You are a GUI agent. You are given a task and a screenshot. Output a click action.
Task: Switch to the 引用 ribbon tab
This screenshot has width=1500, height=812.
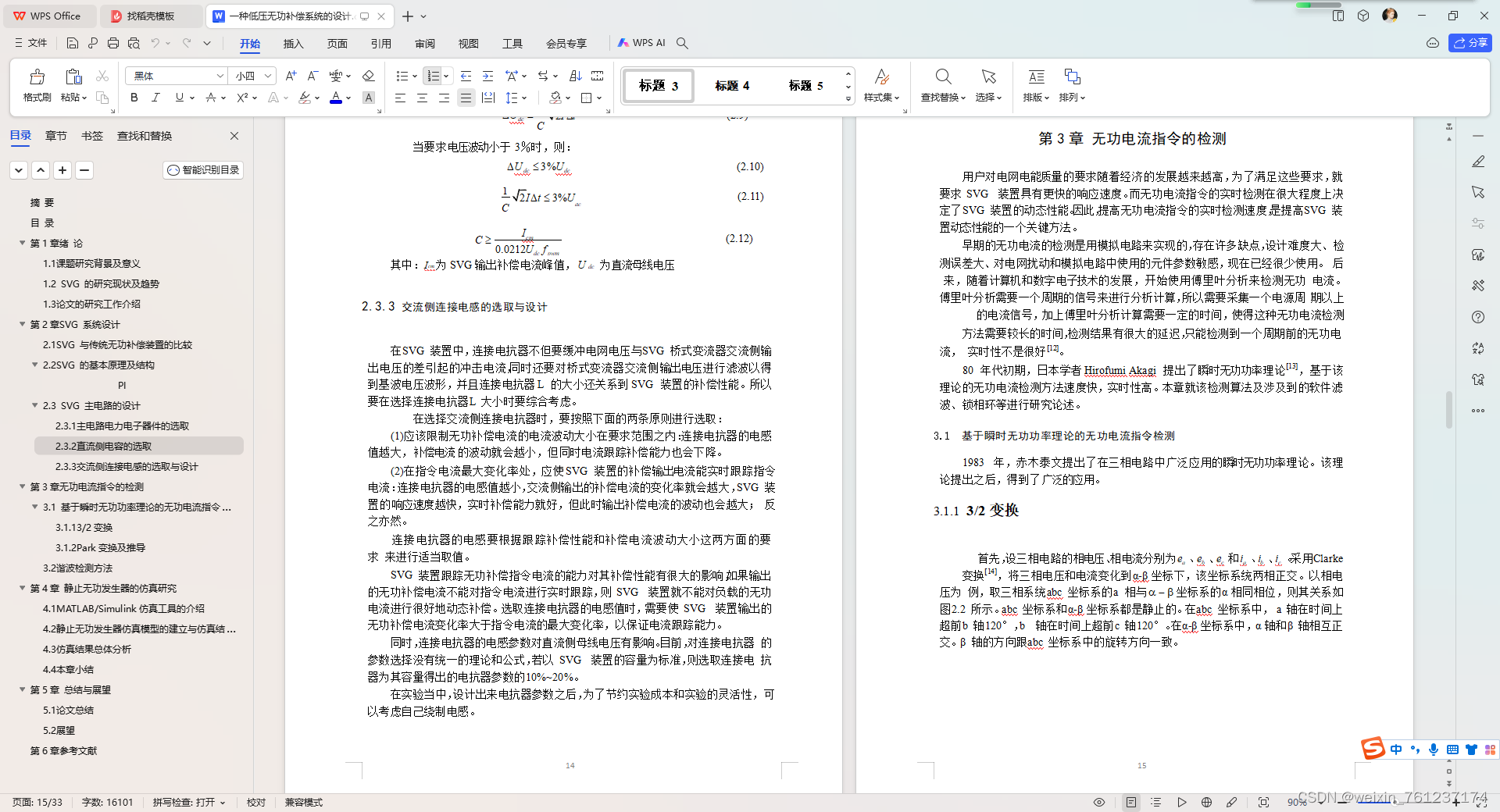pos(380,44)
